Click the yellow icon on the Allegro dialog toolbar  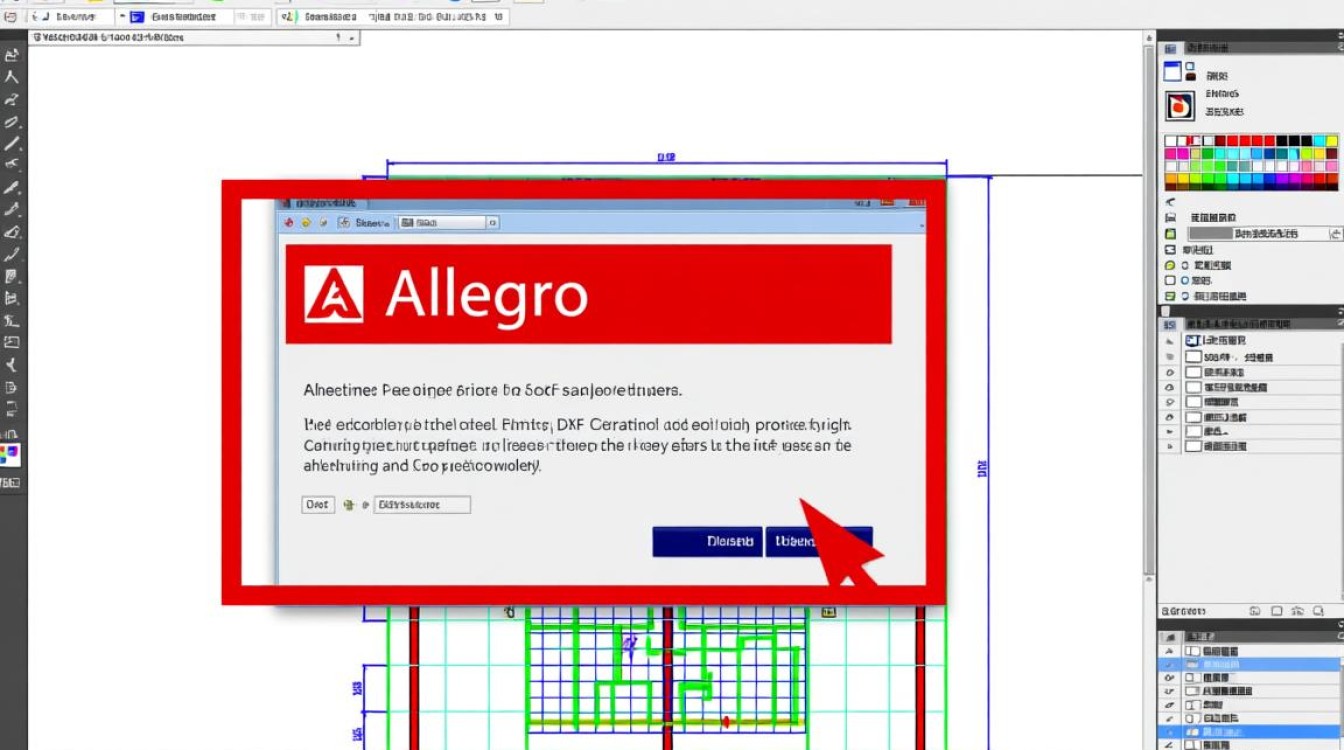tap(306, 223)
